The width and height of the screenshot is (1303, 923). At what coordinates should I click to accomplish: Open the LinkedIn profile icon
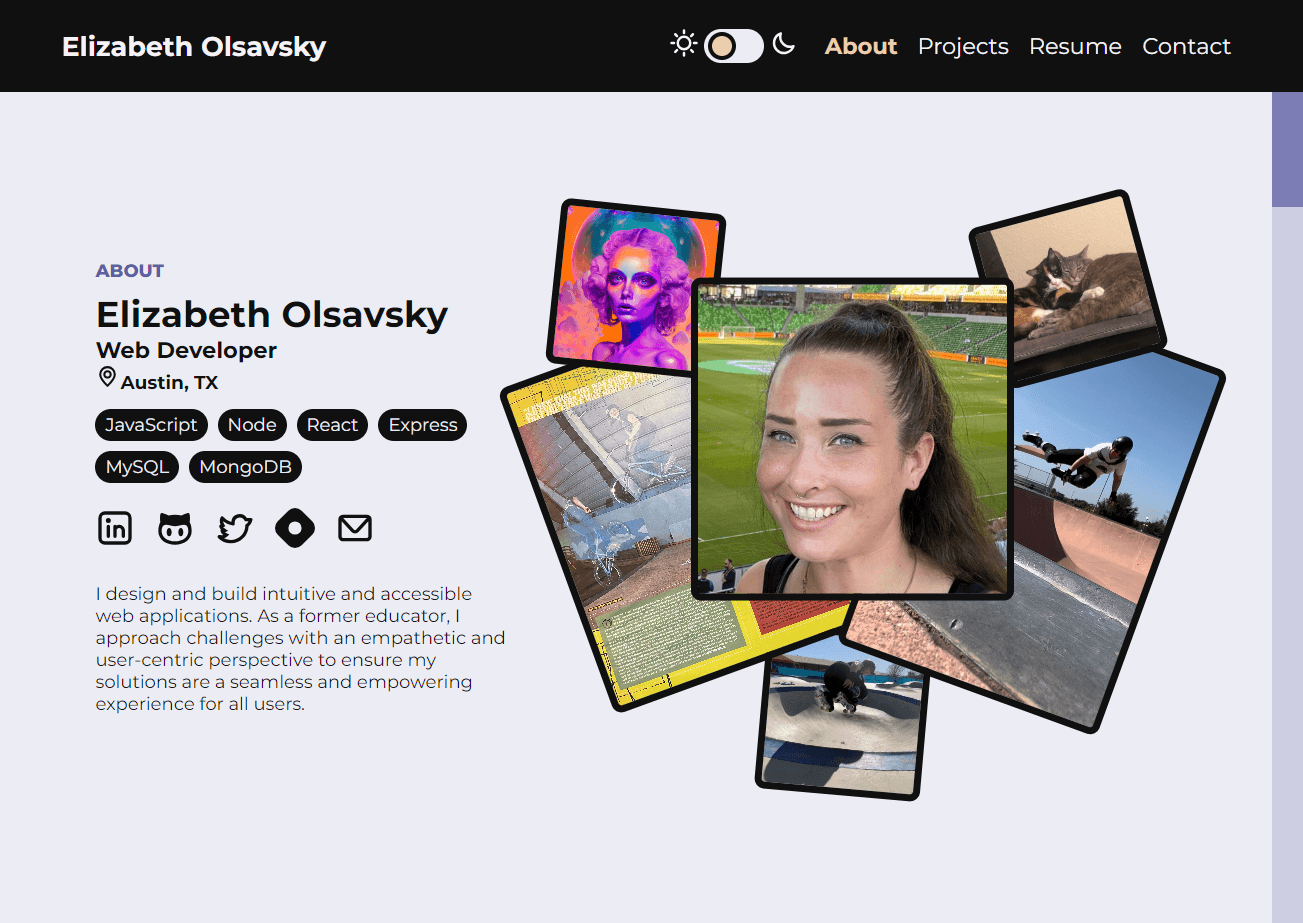115,528
